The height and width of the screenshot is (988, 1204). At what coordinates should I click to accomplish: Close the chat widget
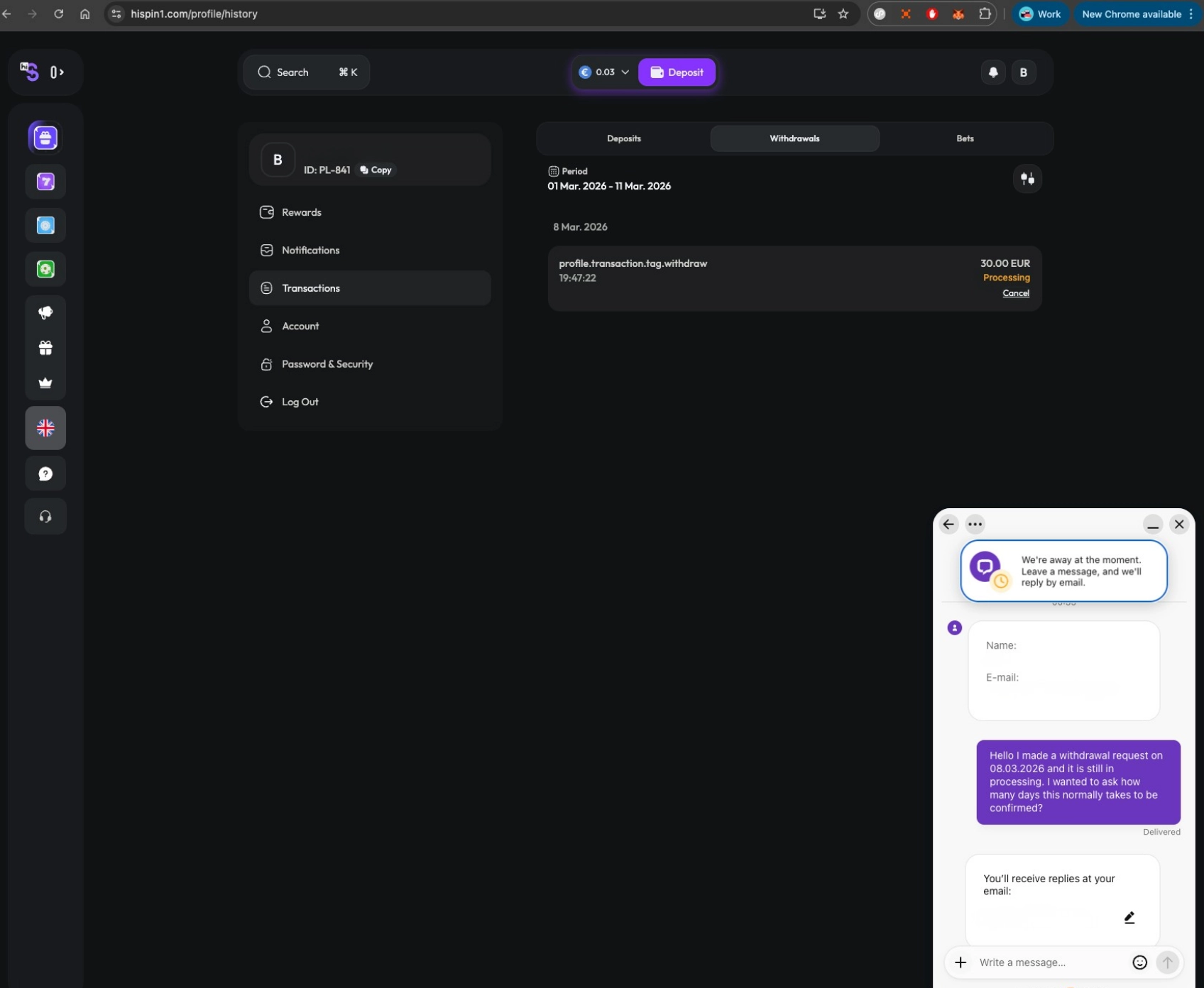pyautogui.click(x=1179, y=525)
